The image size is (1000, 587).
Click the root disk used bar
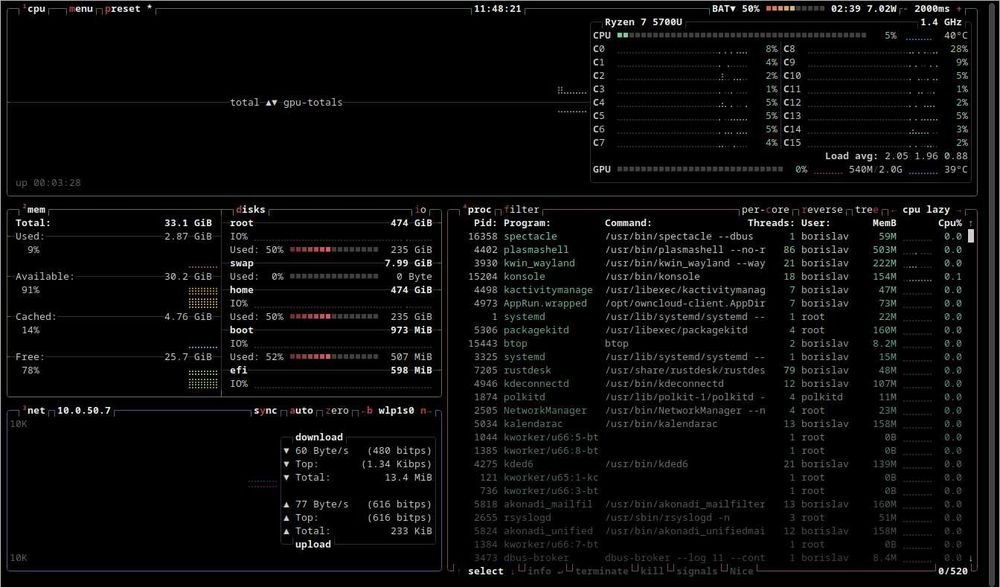(x=334, y=249)
